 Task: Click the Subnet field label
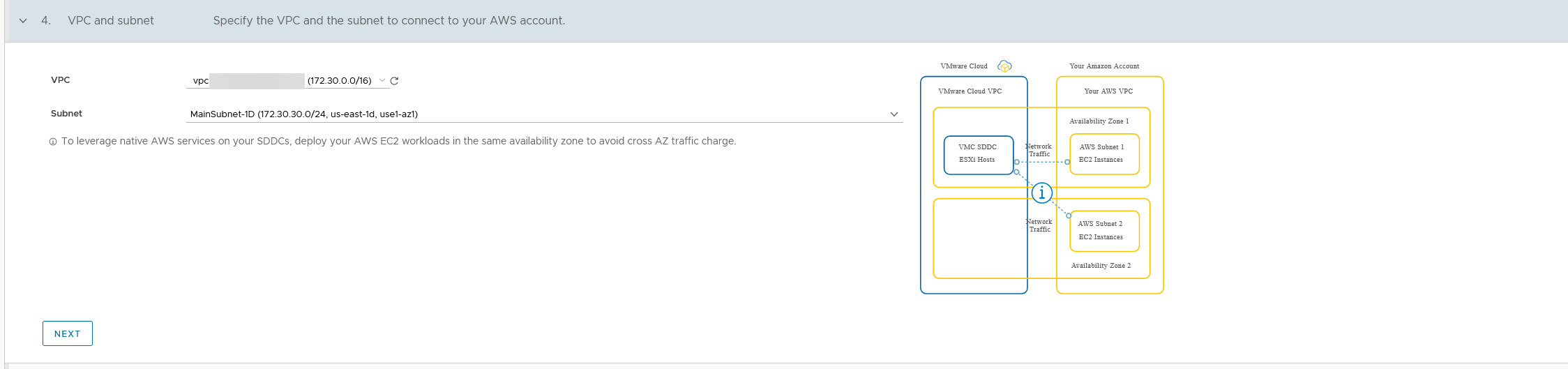66,113
